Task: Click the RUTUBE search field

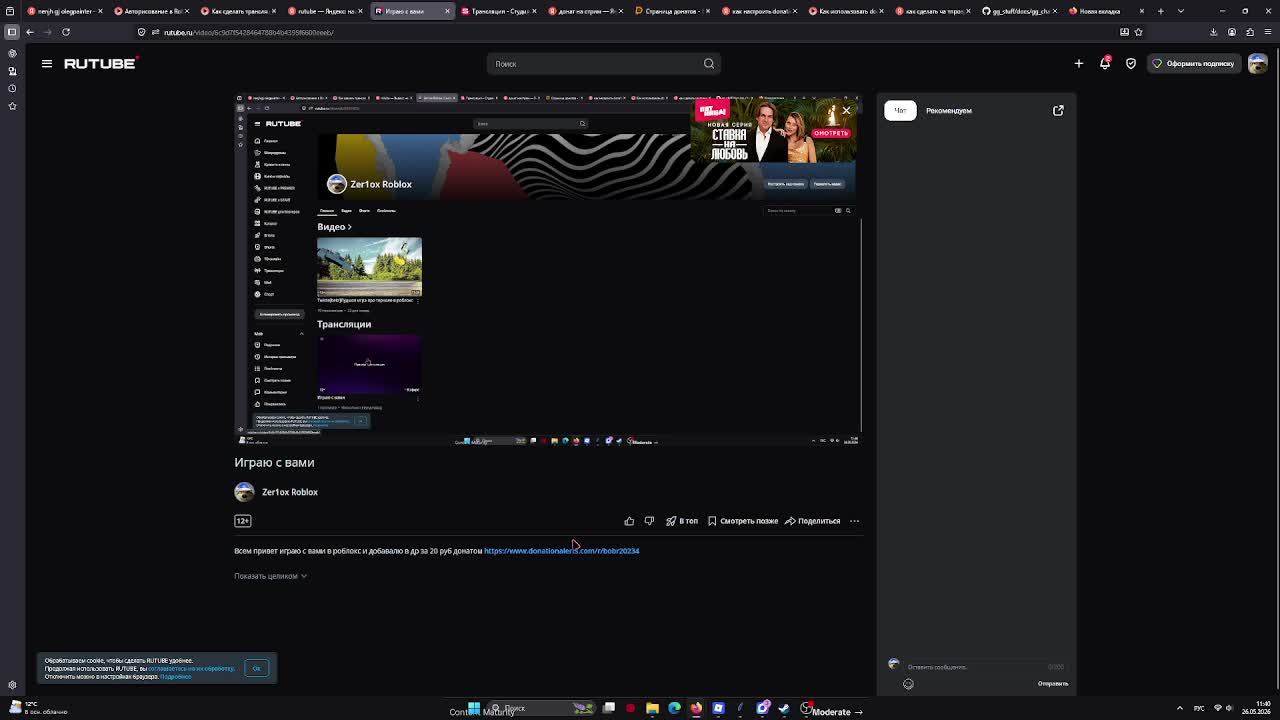Action: coord(603,64)
